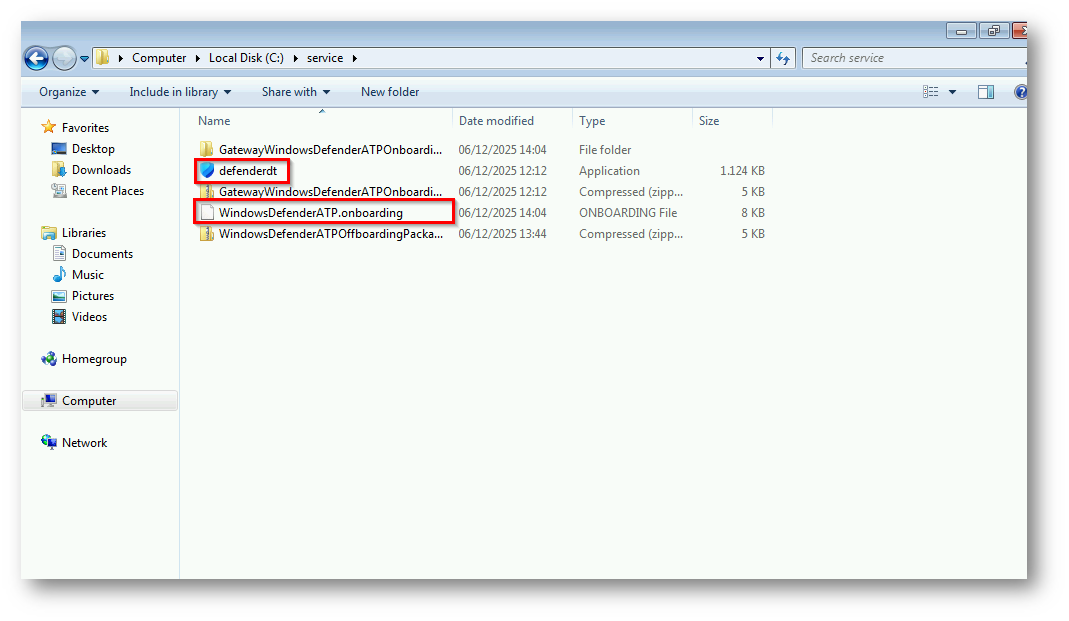Image resolution: width=1069 pixels, height=621 pixels.
Task: Click the Documents library icon
Action: pos(59,254)
